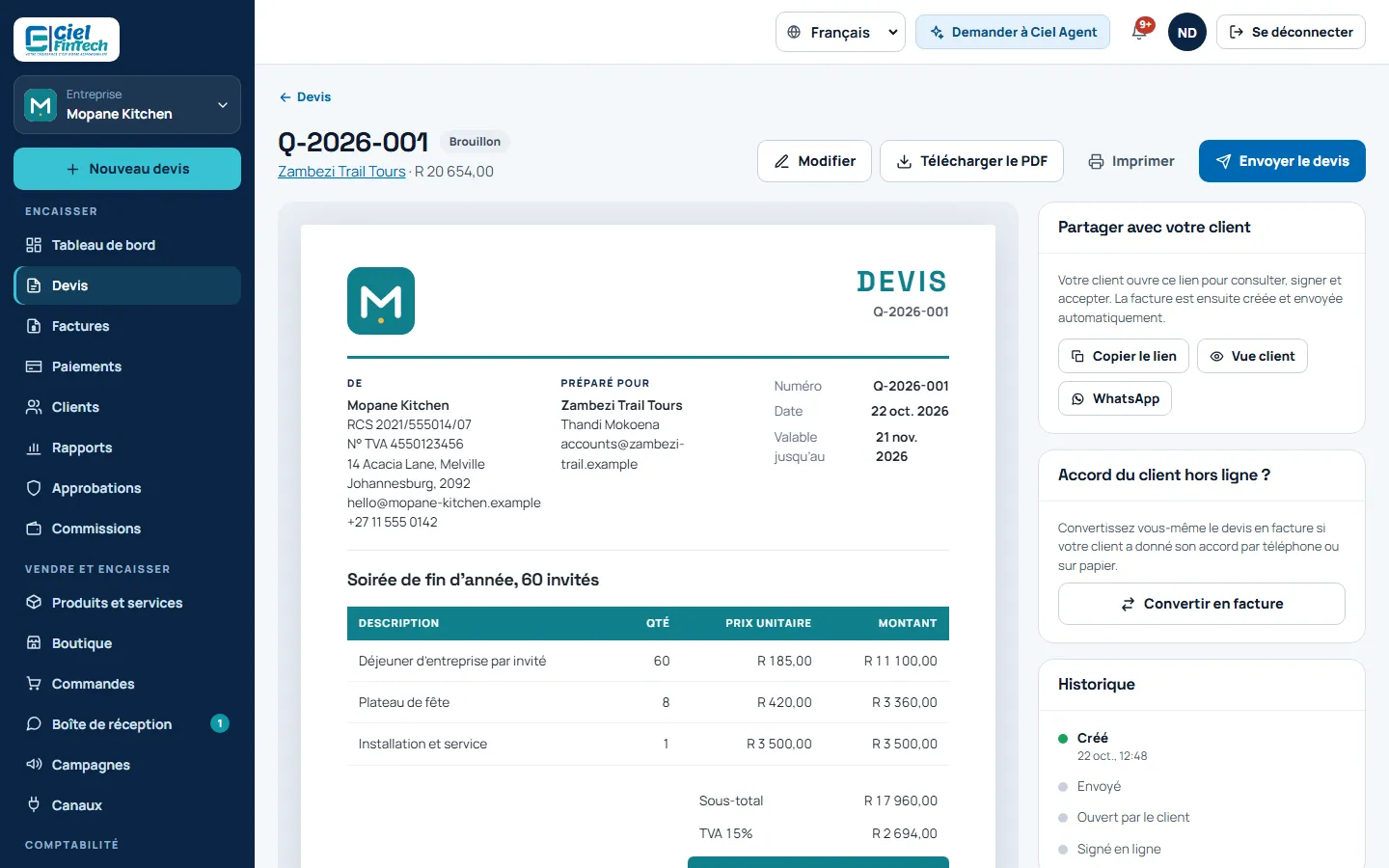The height and width of the screenshot is (868, 1389).
Task: View Commandes in sidebar
Action: (x=127, y=684)
